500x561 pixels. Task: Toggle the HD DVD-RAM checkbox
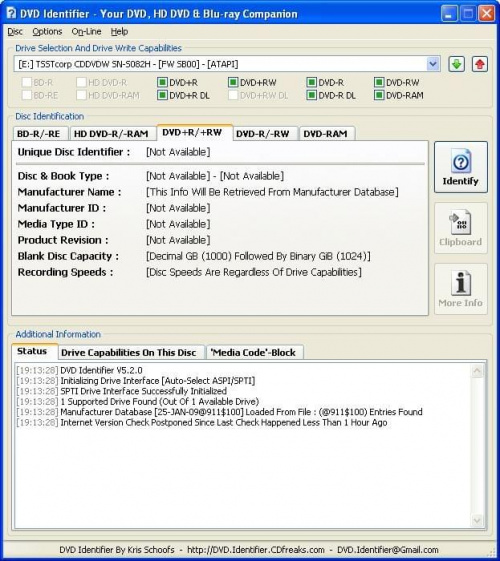(81, 95)
